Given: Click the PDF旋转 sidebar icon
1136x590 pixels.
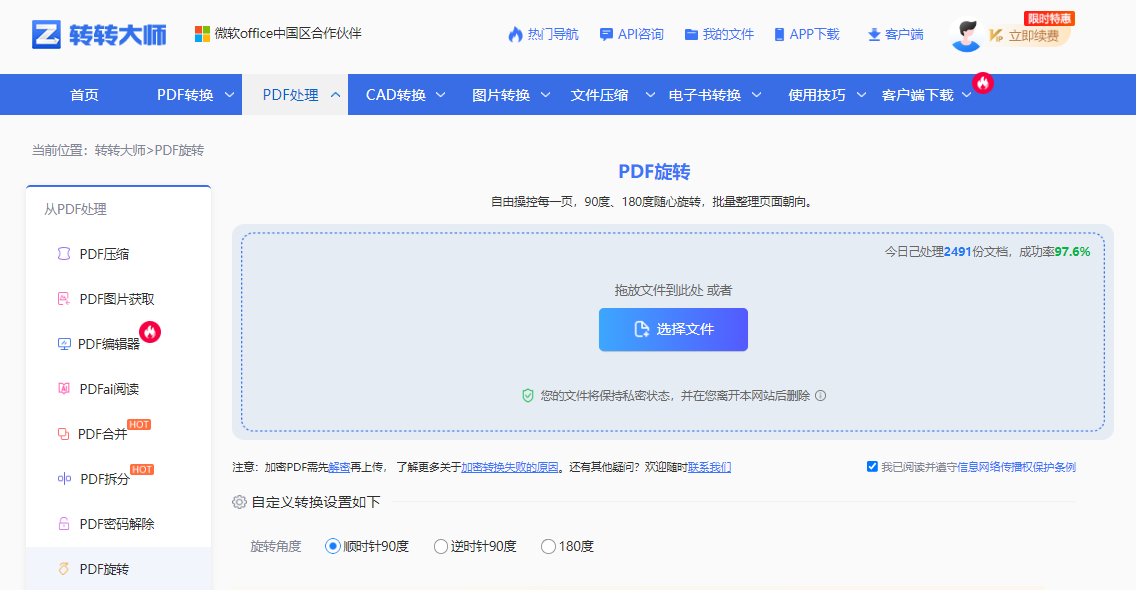Looking at the screenshot, I should point(64,569).
